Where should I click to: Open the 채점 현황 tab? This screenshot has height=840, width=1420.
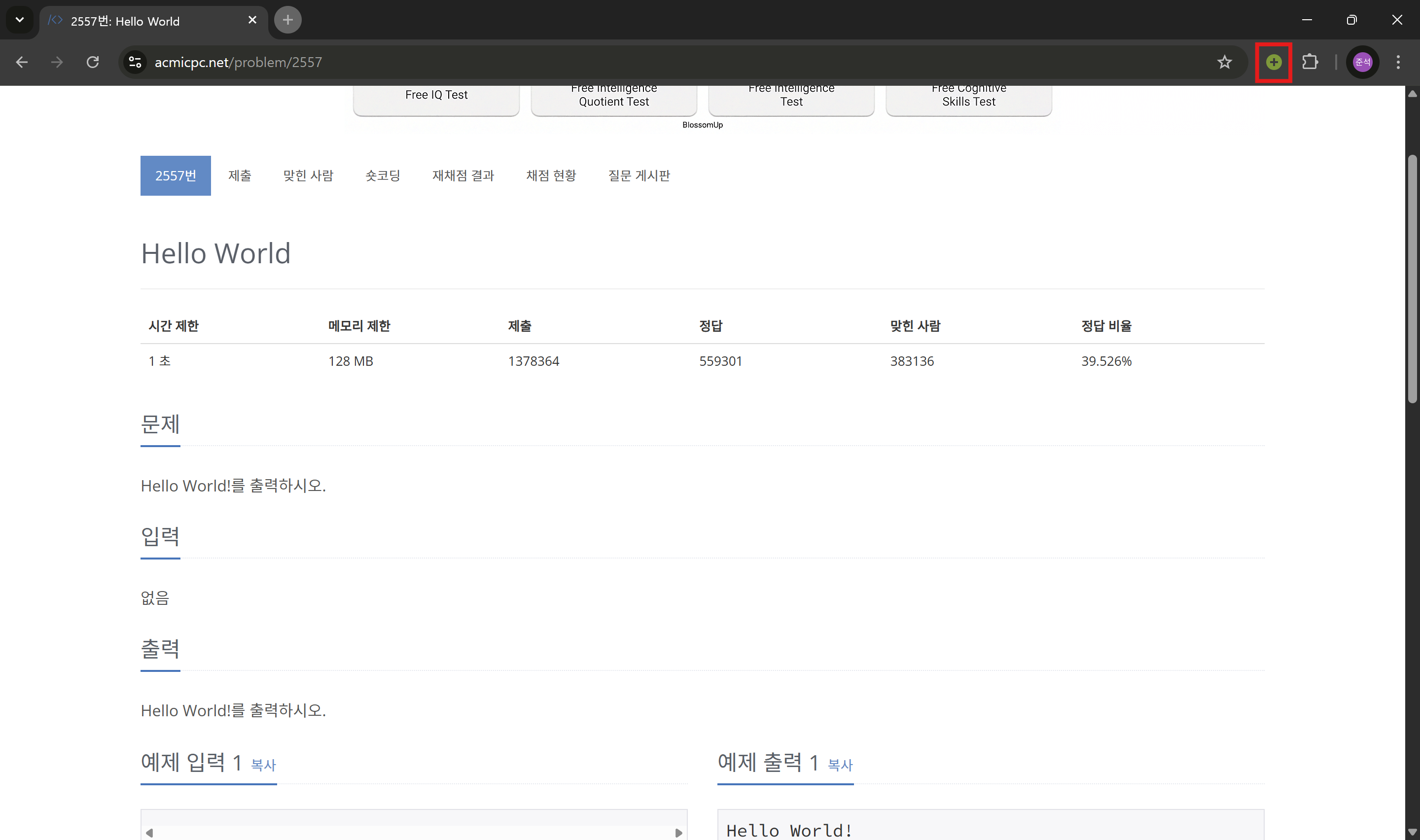[551, 175]
